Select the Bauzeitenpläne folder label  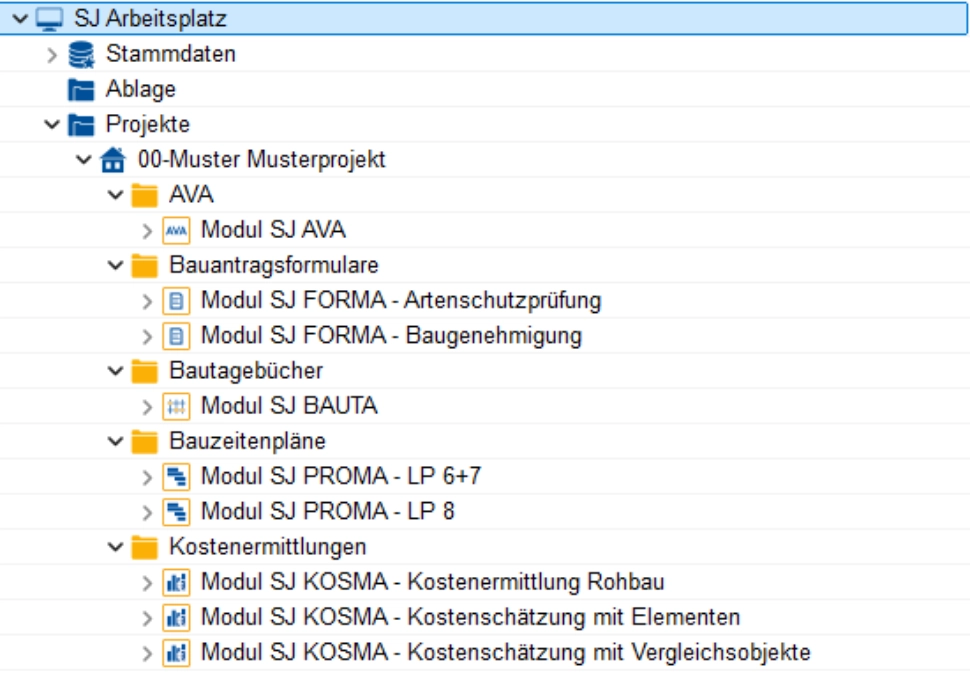click(247, 441)
